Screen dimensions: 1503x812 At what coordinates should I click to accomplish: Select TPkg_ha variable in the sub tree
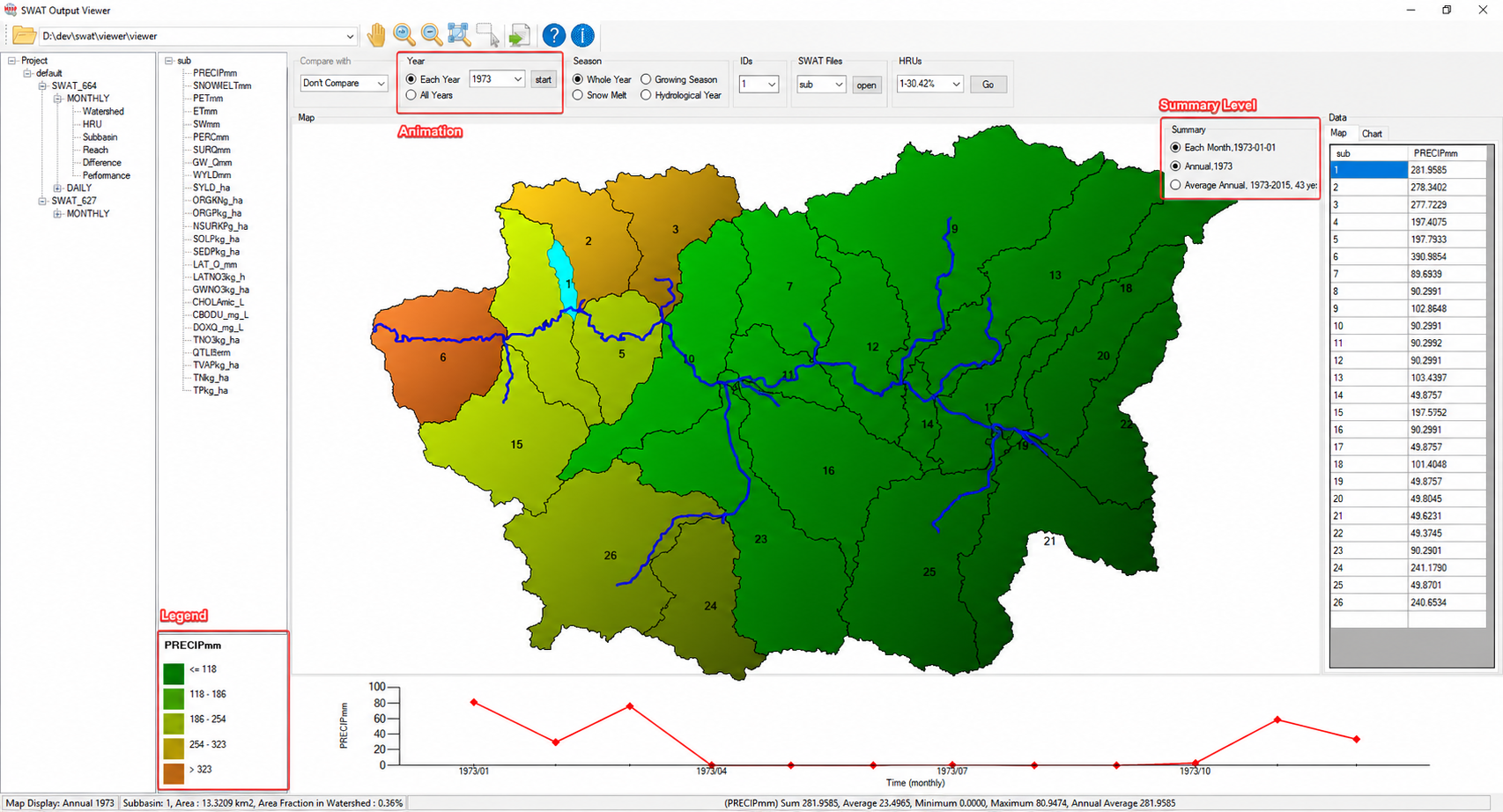click(210, 391)
